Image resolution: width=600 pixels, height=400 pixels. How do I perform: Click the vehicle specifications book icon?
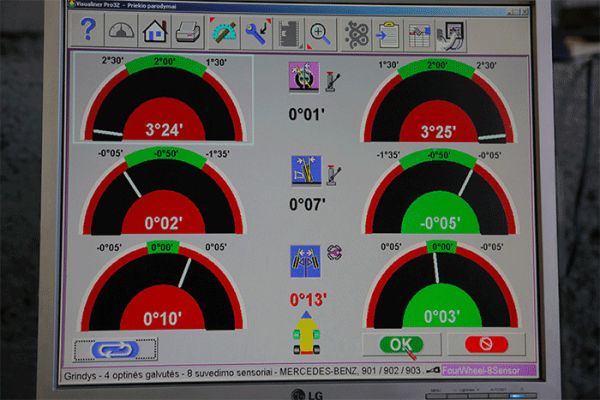pyautogui.click(x=289, y=31)
